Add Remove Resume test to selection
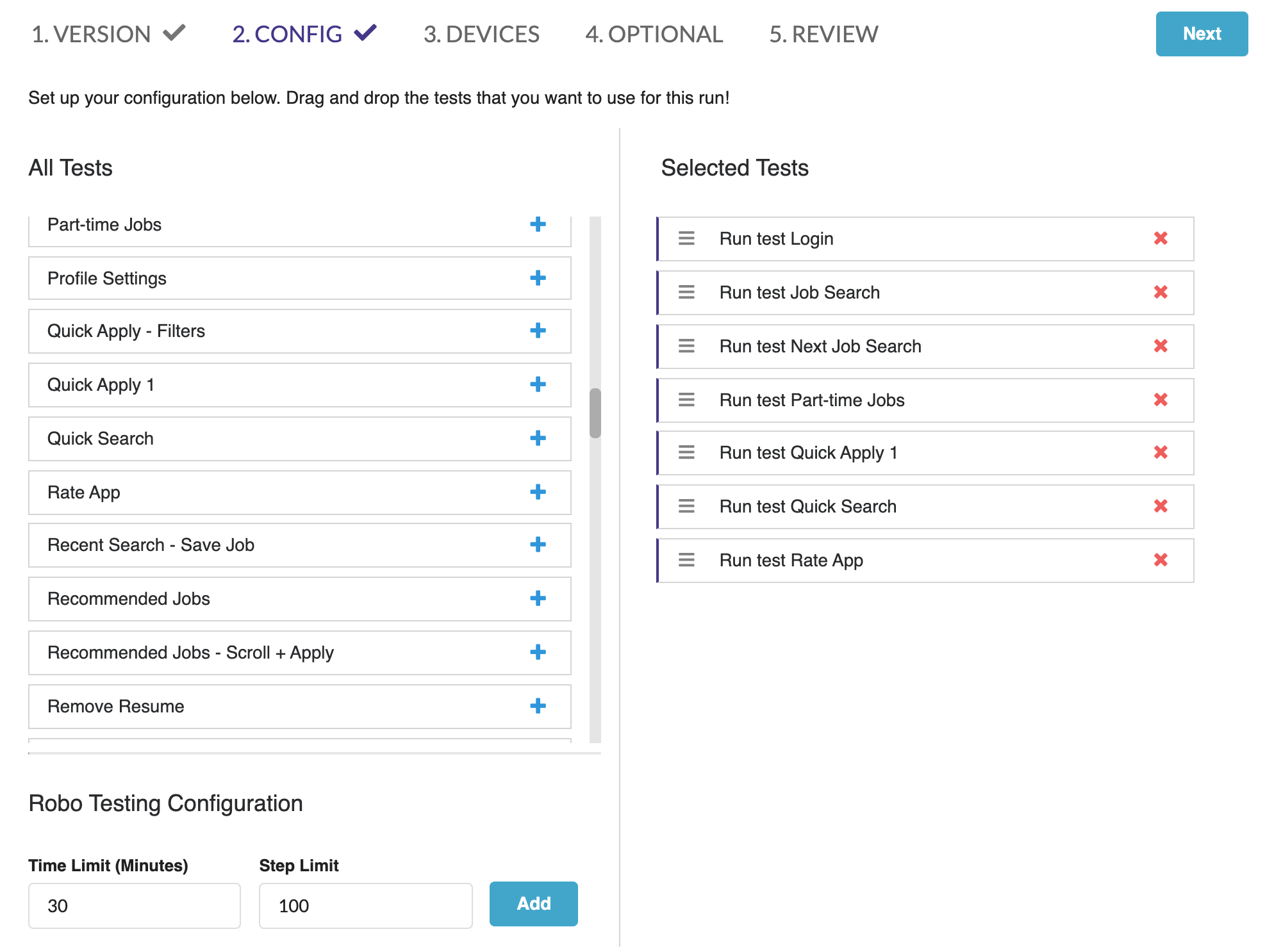The image size is (1274, 952). pyautogui.click(x=538, y=706)
